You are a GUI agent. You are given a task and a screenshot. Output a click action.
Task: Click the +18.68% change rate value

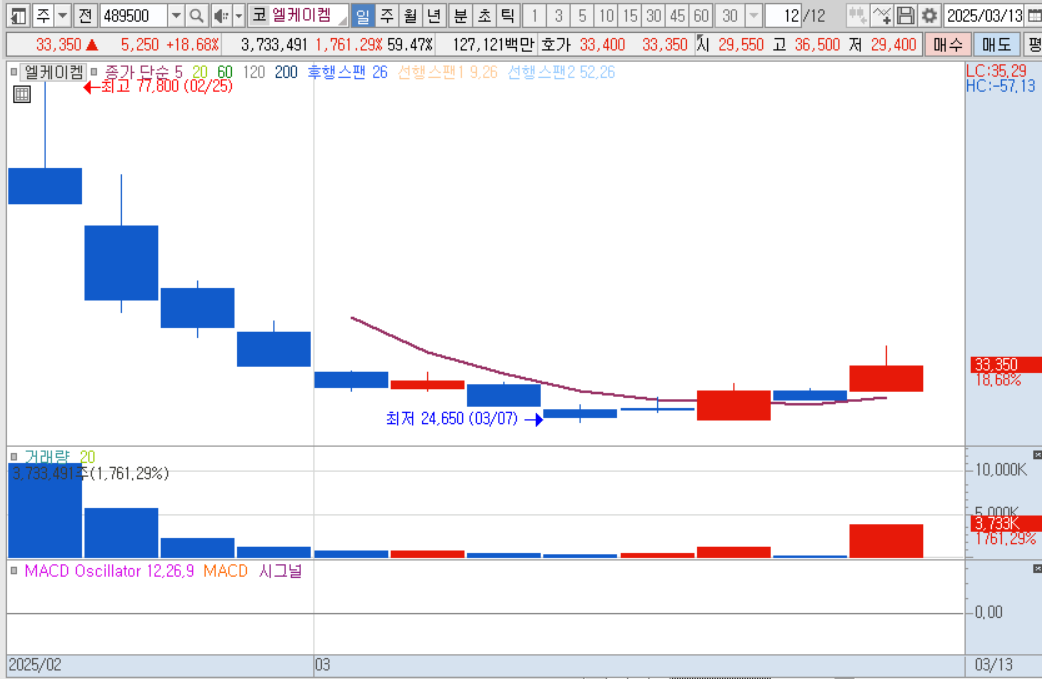point(192,45)
